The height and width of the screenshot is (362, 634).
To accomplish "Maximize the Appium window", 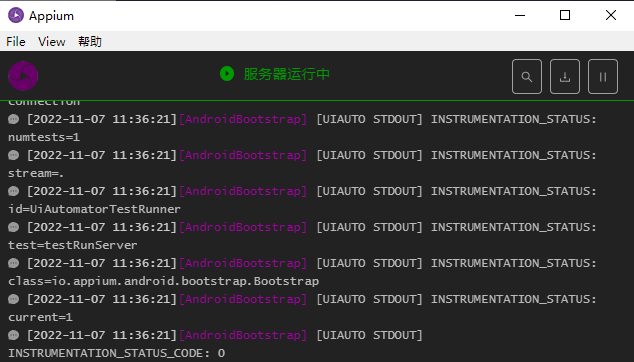I will coord(565,15).
